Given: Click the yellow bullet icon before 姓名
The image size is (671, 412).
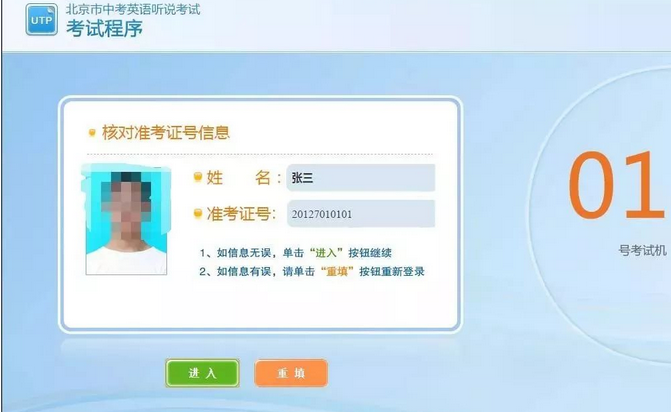Looking at the screenshot, I should [x=198, y=177].
